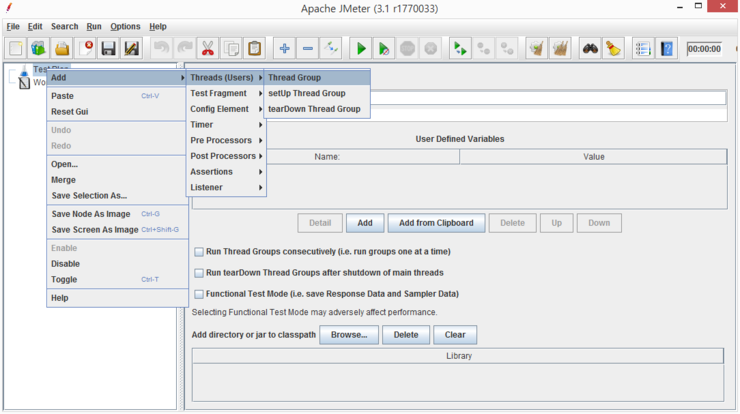Click the Copy toolbar icon
This screenshot has width=740, height=414.
231,49
